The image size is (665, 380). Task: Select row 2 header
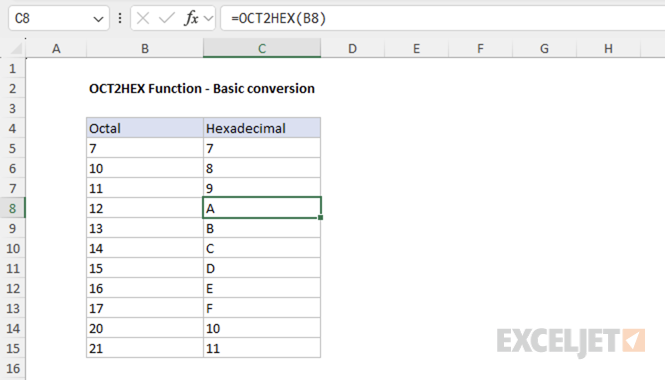[x=12, y=88]
